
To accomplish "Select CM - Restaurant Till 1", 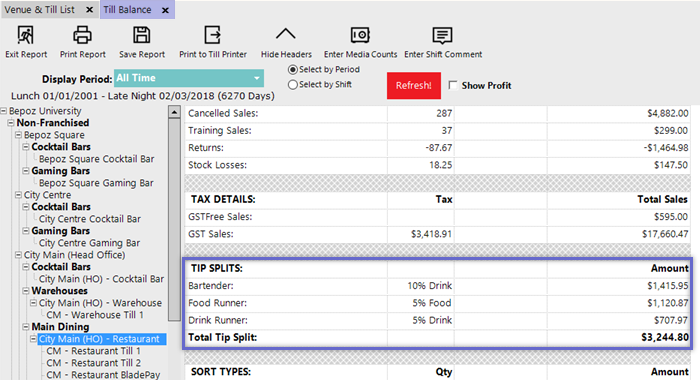I will [93, 351].
